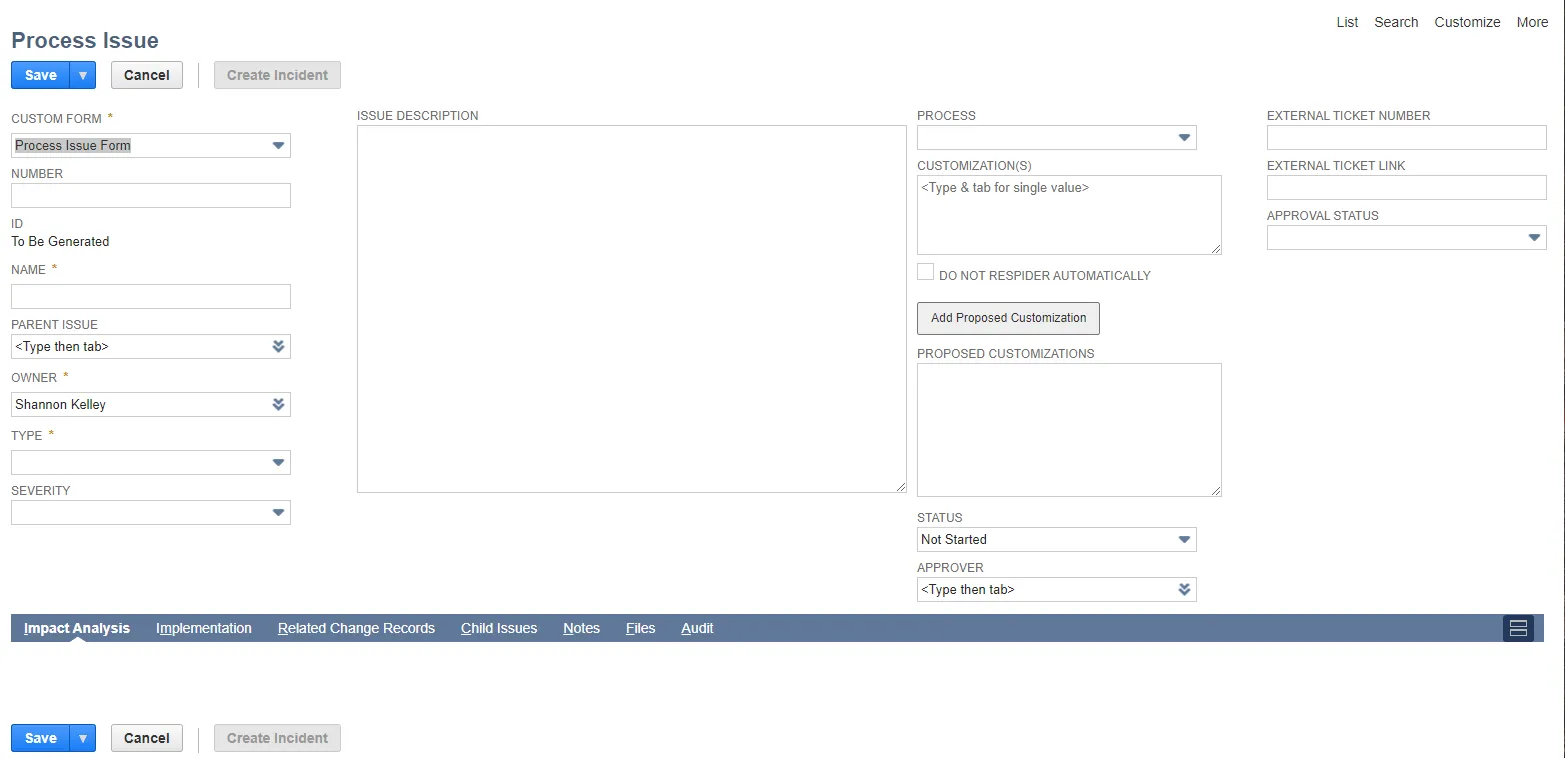Viewport: 1565px width, 758px height.
Task: Click the Name input field
Action: tap(151, 296)
